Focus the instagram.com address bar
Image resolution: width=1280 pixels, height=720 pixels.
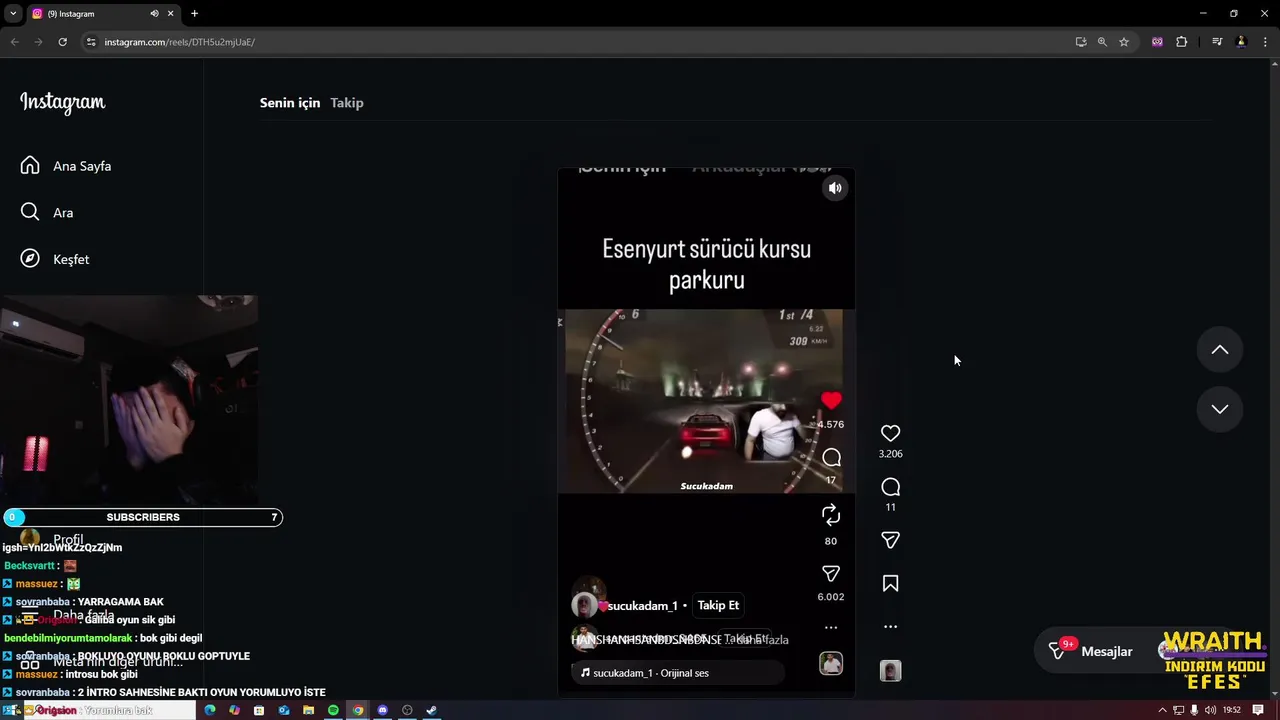(580, 42)
